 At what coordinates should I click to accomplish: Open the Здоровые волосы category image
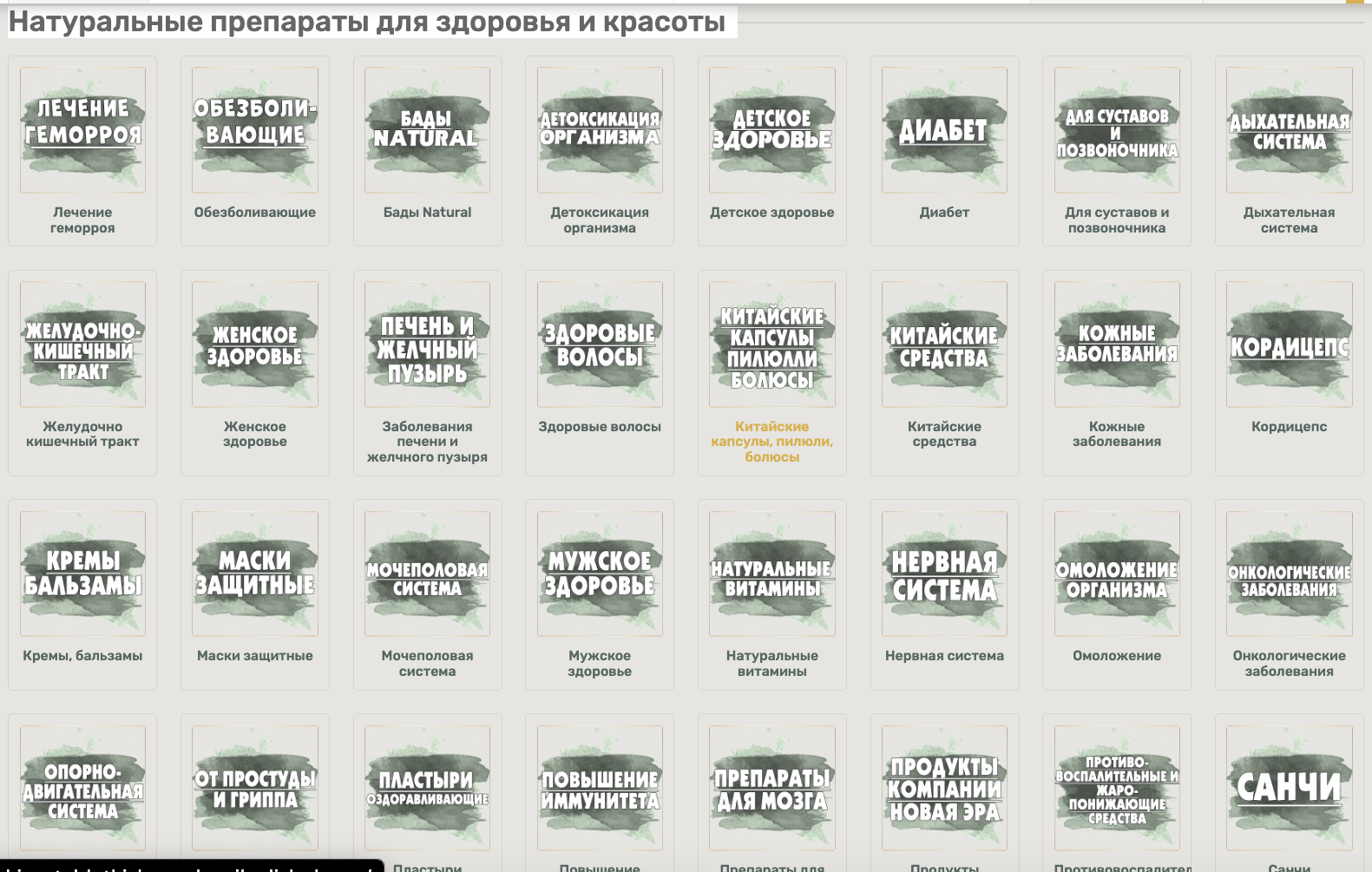(x=600, y=344)
